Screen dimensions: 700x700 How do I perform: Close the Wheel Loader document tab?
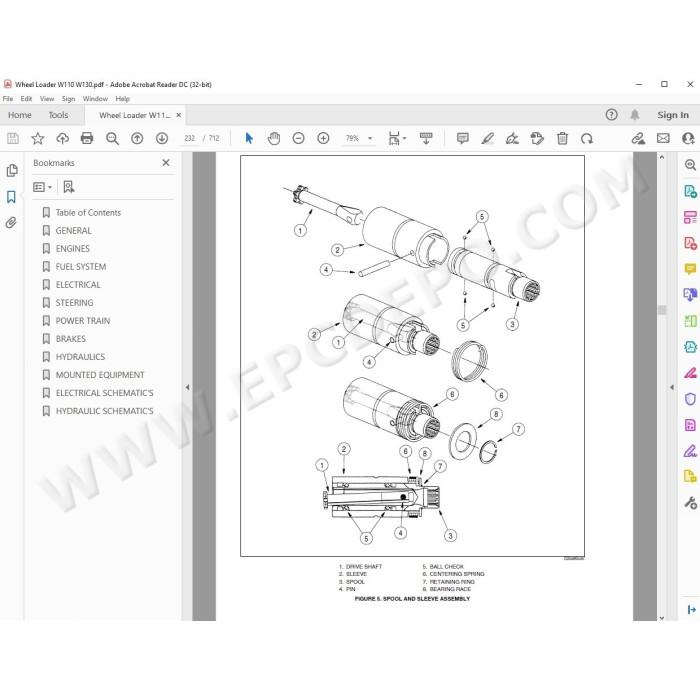coord(179,115)
